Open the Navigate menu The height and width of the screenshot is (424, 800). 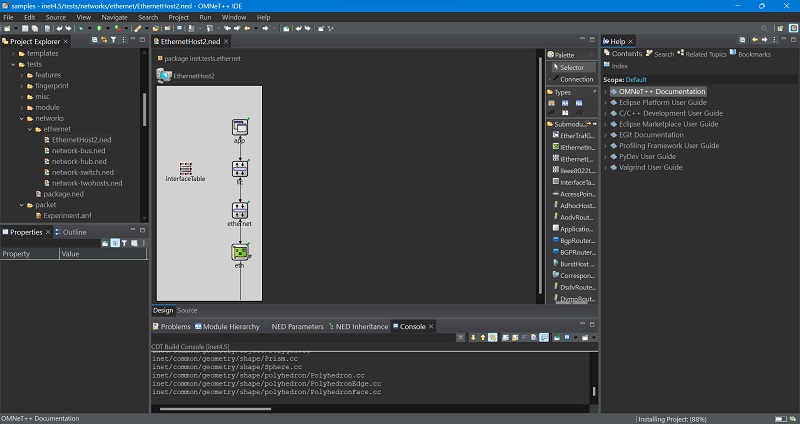(114, 17)
